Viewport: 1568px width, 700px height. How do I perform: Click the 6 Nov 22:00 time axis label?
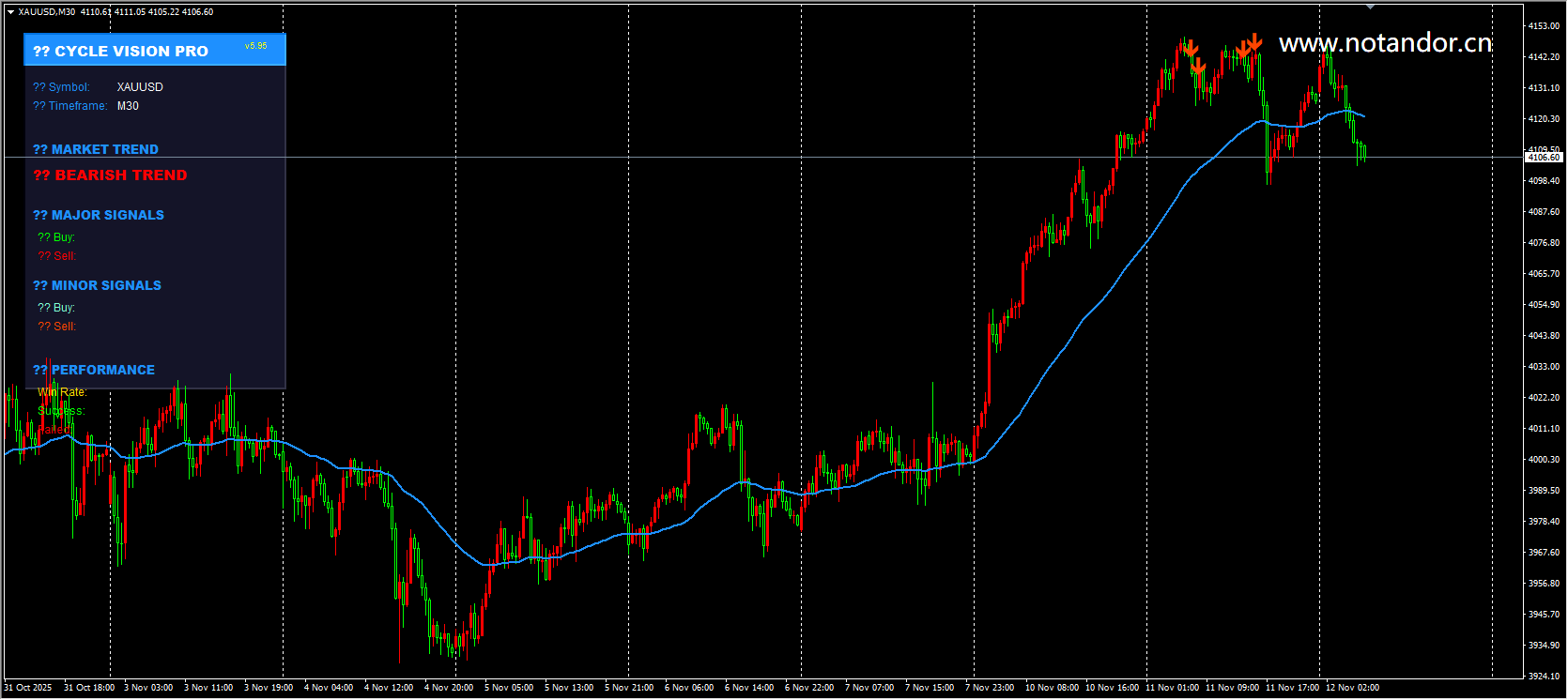coord(809,688)
